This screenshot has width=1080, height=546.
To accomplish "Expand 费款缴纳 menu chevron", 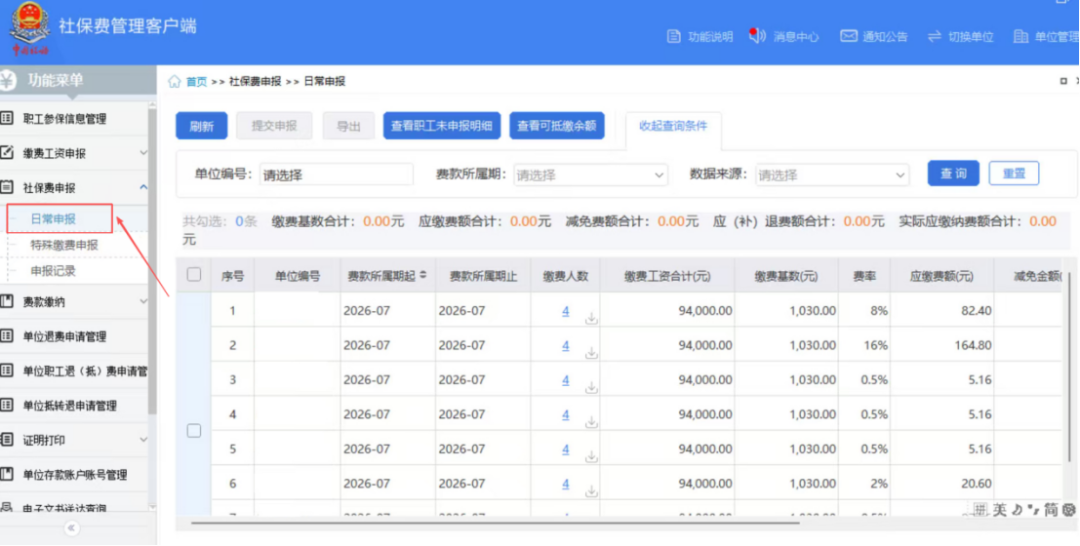I will [143, 301].
